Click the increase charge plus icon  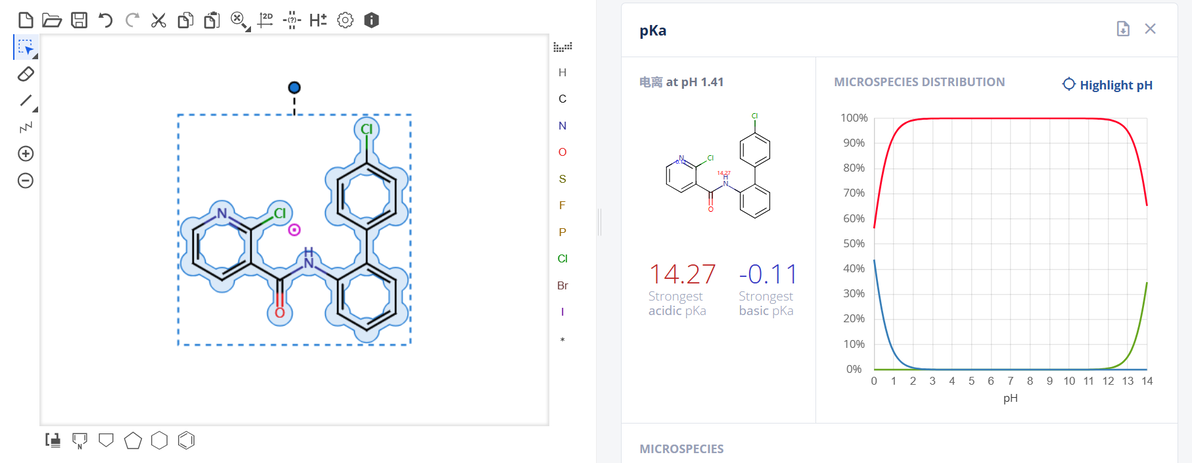[x=26, y=154]
